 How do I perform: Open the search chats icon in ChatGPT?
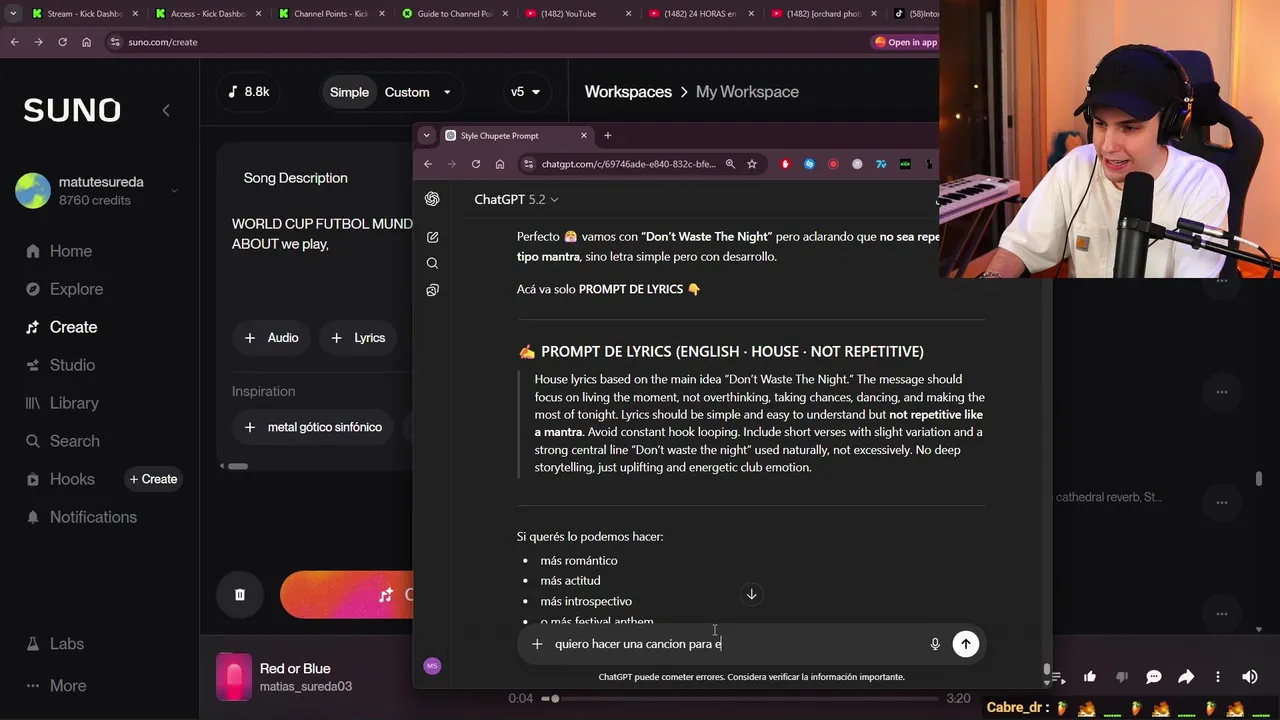click(432, 263)
